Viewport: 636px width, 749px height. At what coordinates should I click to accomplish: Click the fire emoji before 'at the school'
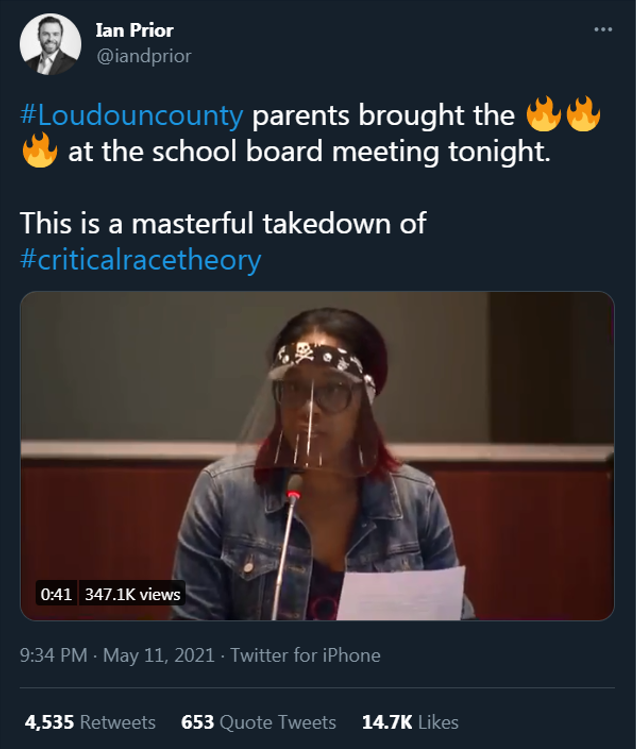click(x=38, y=155)
